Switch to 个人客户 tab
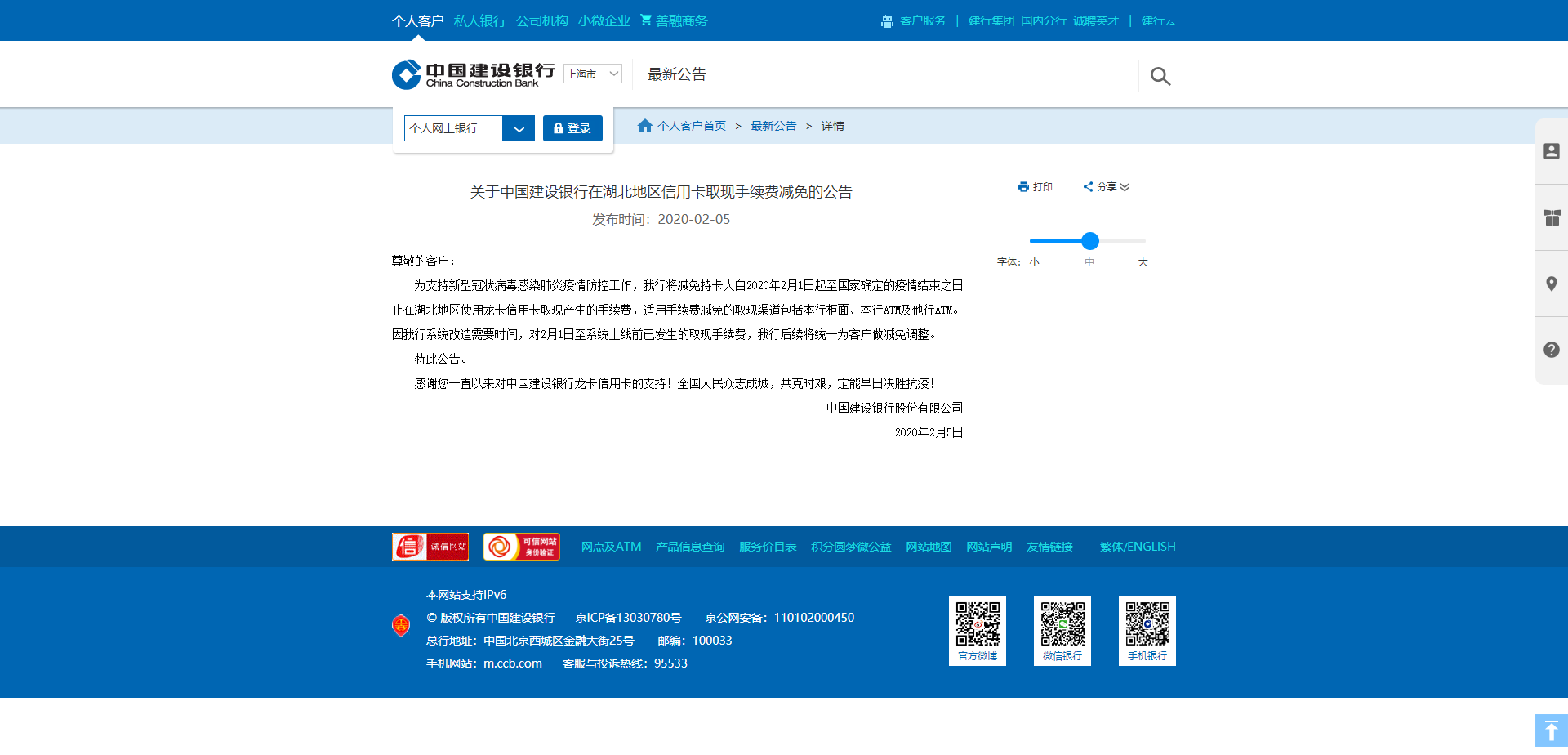Screen dimensions: 1568x755 pyautogui.click(x=417, y=20)
